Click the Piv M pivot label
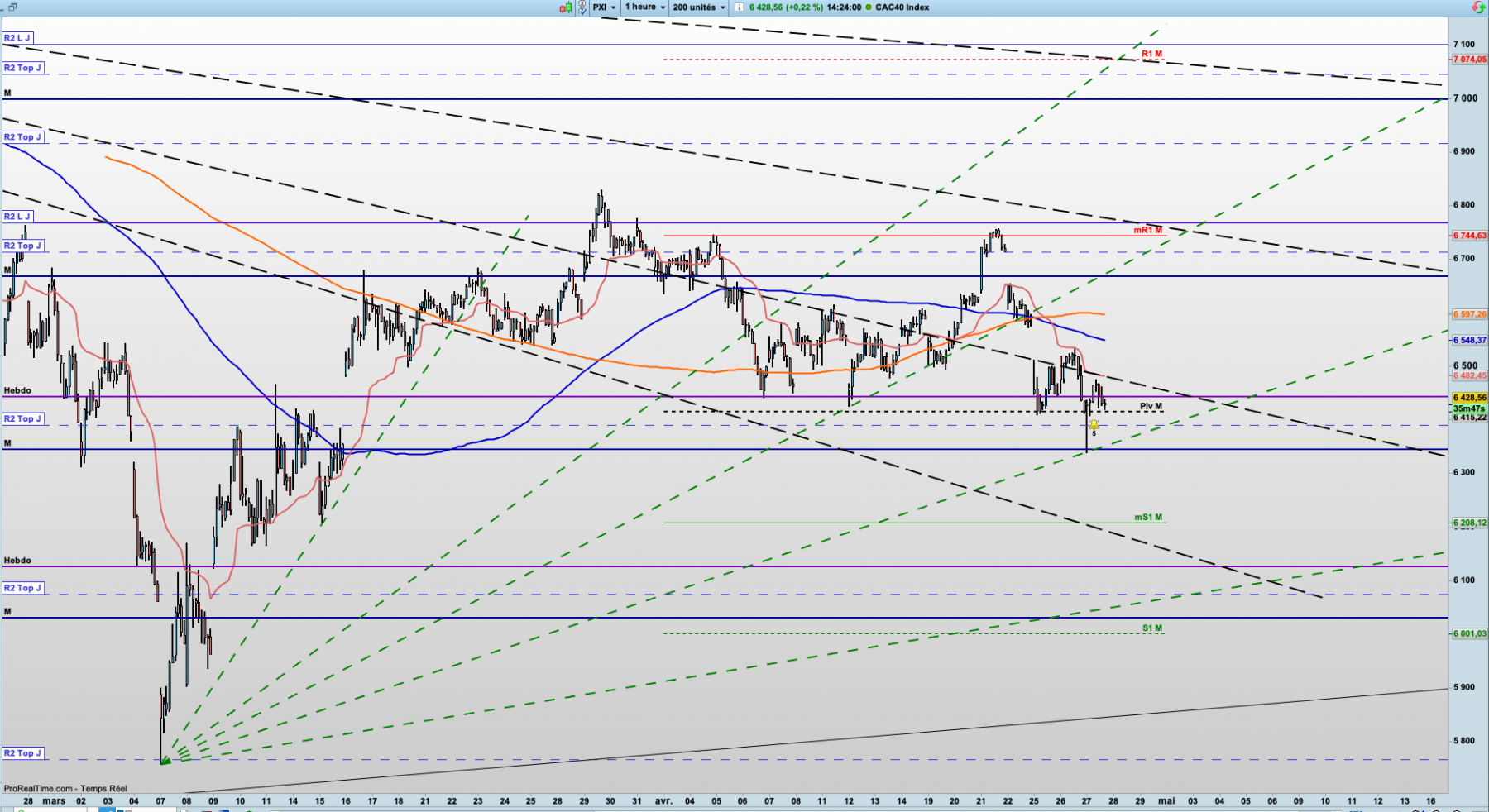This screenshot has width=1489, height=812. click(x=1151, y=406)
